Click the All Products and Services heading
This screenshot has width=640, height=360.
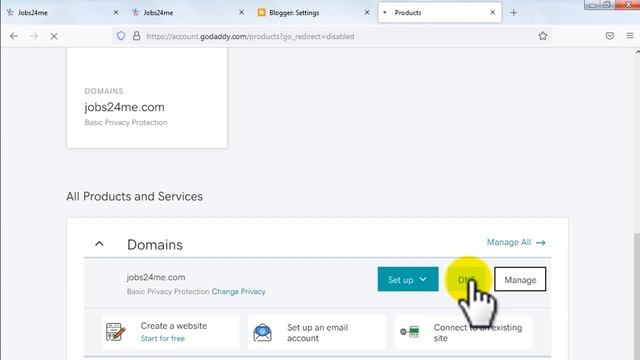pos(134,196)
